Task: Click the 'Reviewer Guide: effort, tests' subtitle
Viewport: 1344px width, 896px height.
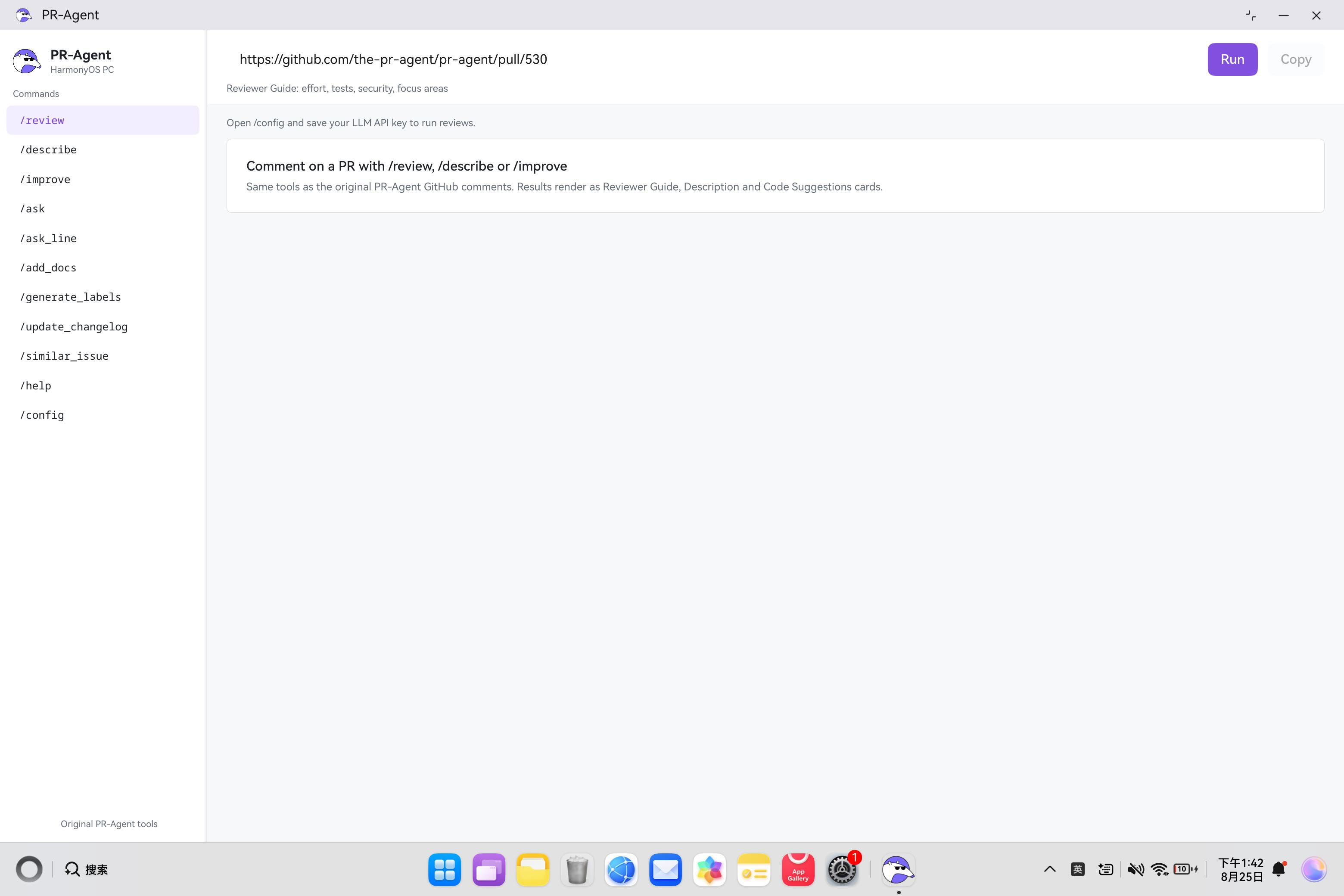Action: [337, 89]
